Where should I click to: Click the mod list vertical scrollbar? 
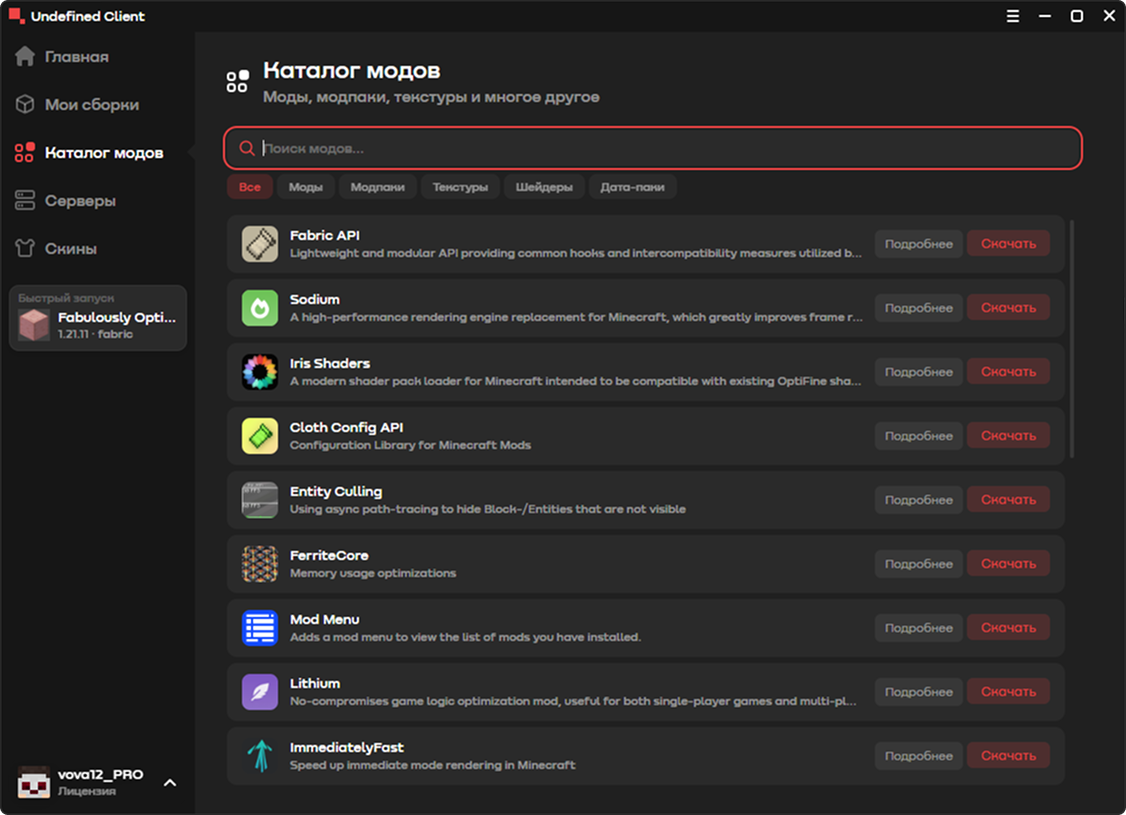1071,339
